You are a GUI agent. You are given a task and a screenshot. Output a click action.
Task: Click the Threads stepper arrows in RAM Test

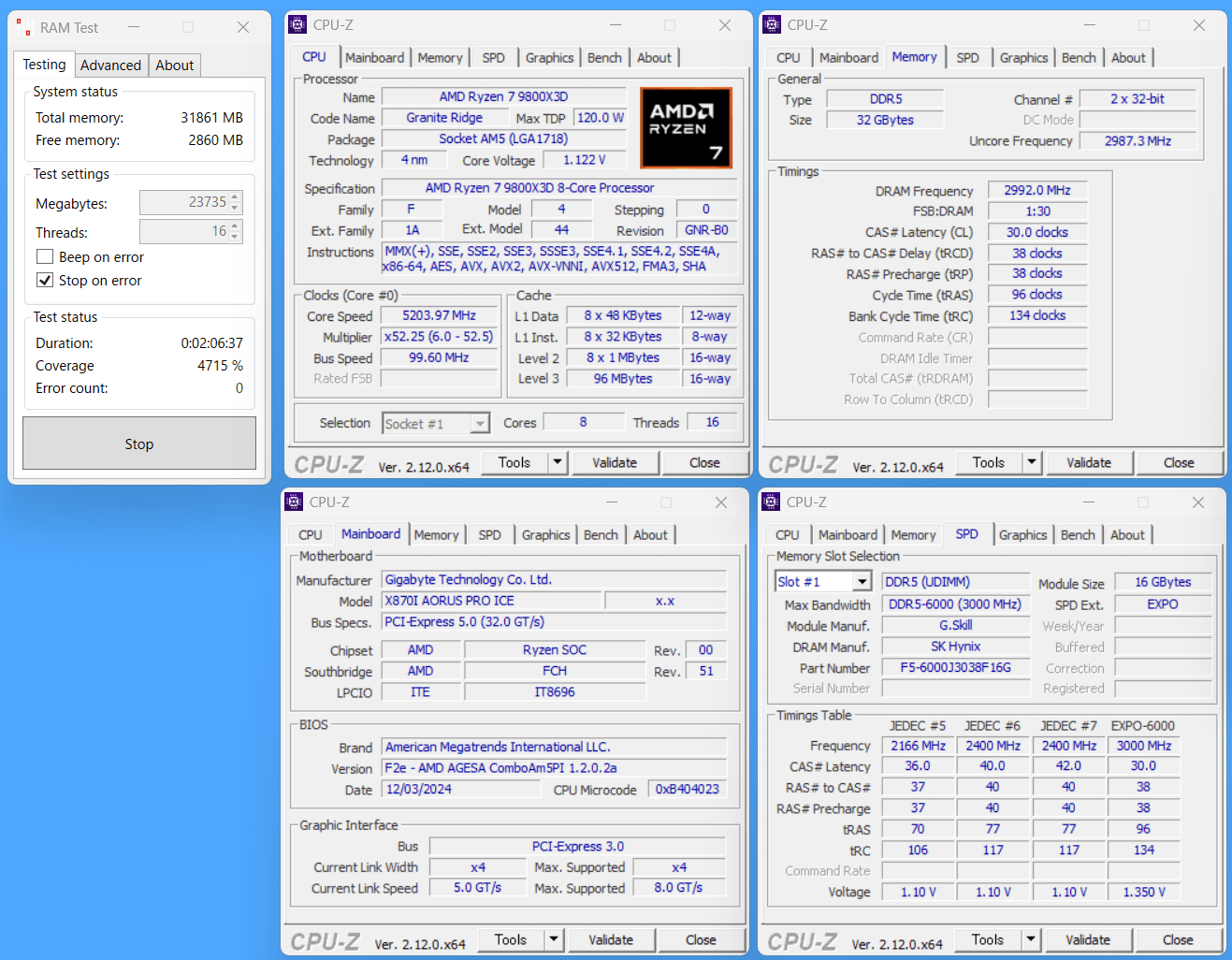(x=236, y=231)
